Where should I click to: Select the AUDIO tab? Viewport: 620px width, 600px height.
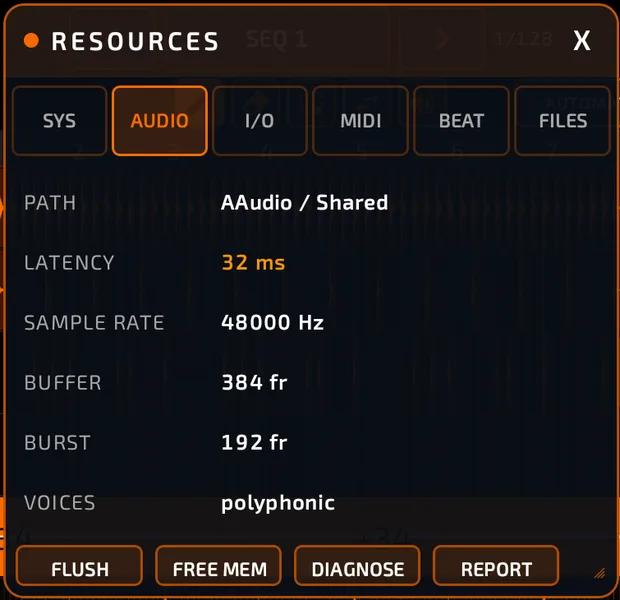pyautogui.click(x=160, y=121)
